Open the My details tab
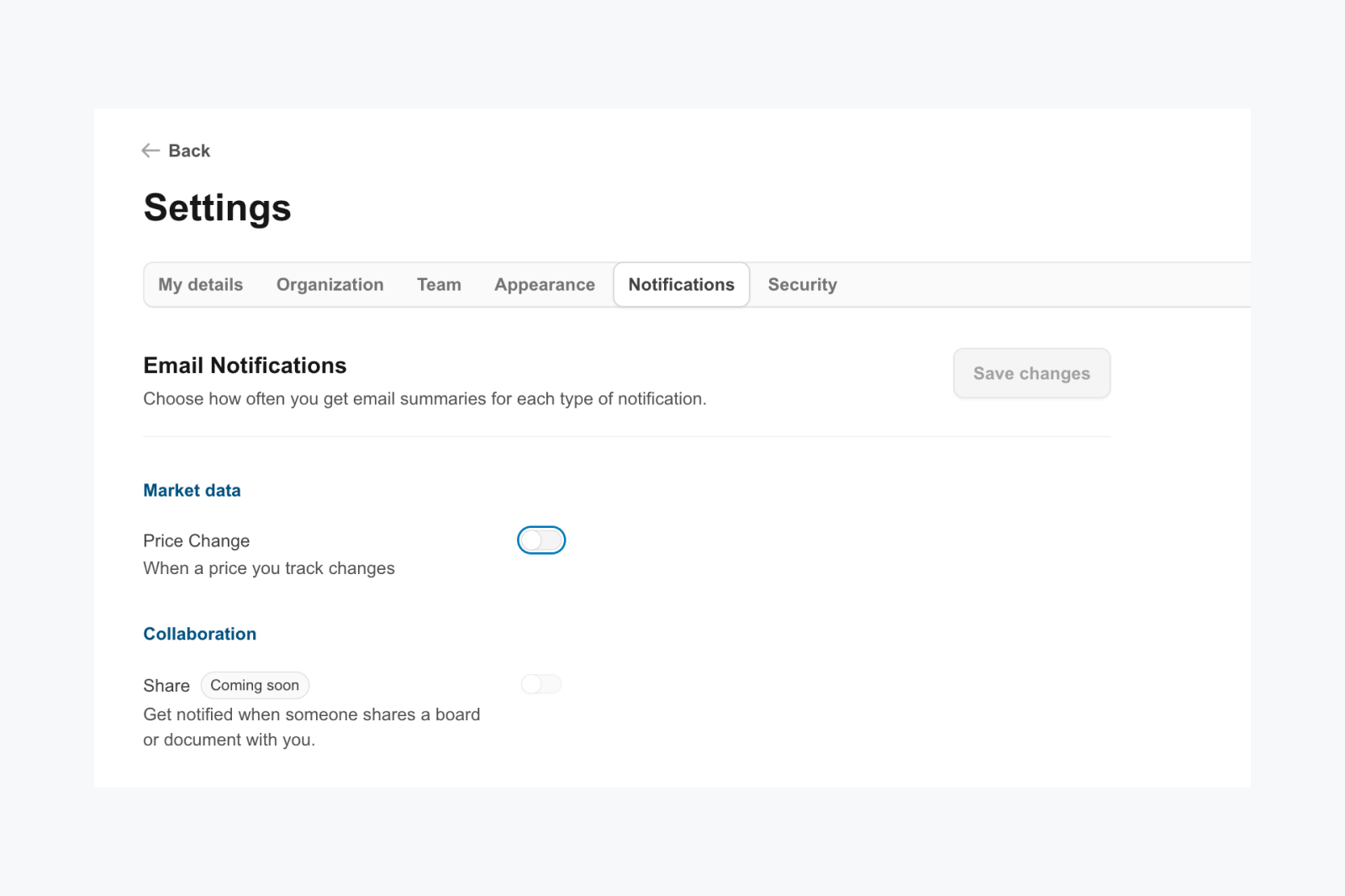 tap(201, 285)
